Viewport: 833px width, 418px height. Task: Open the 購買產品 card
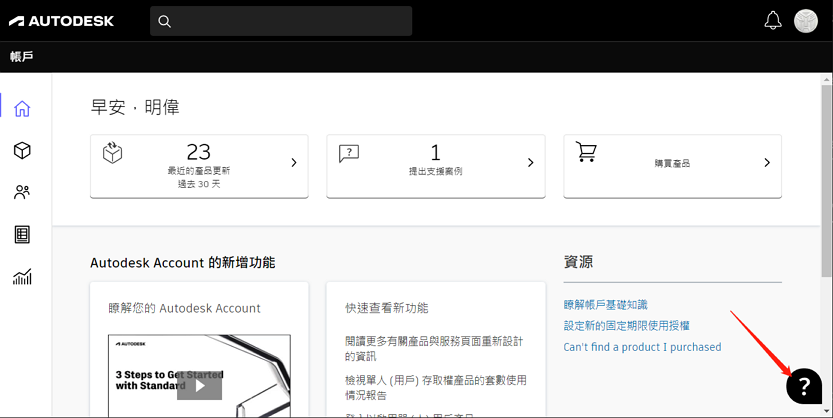(673, 166)
